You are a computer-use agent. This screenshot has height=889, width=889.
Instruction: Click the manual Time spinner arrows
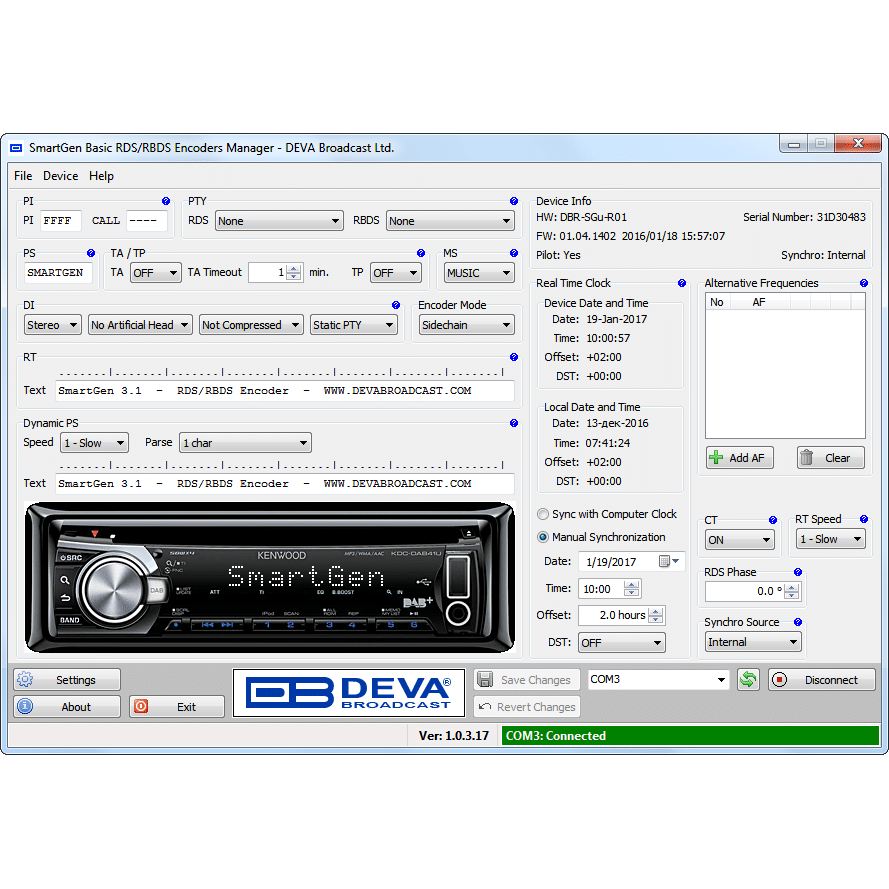(632, 589)
